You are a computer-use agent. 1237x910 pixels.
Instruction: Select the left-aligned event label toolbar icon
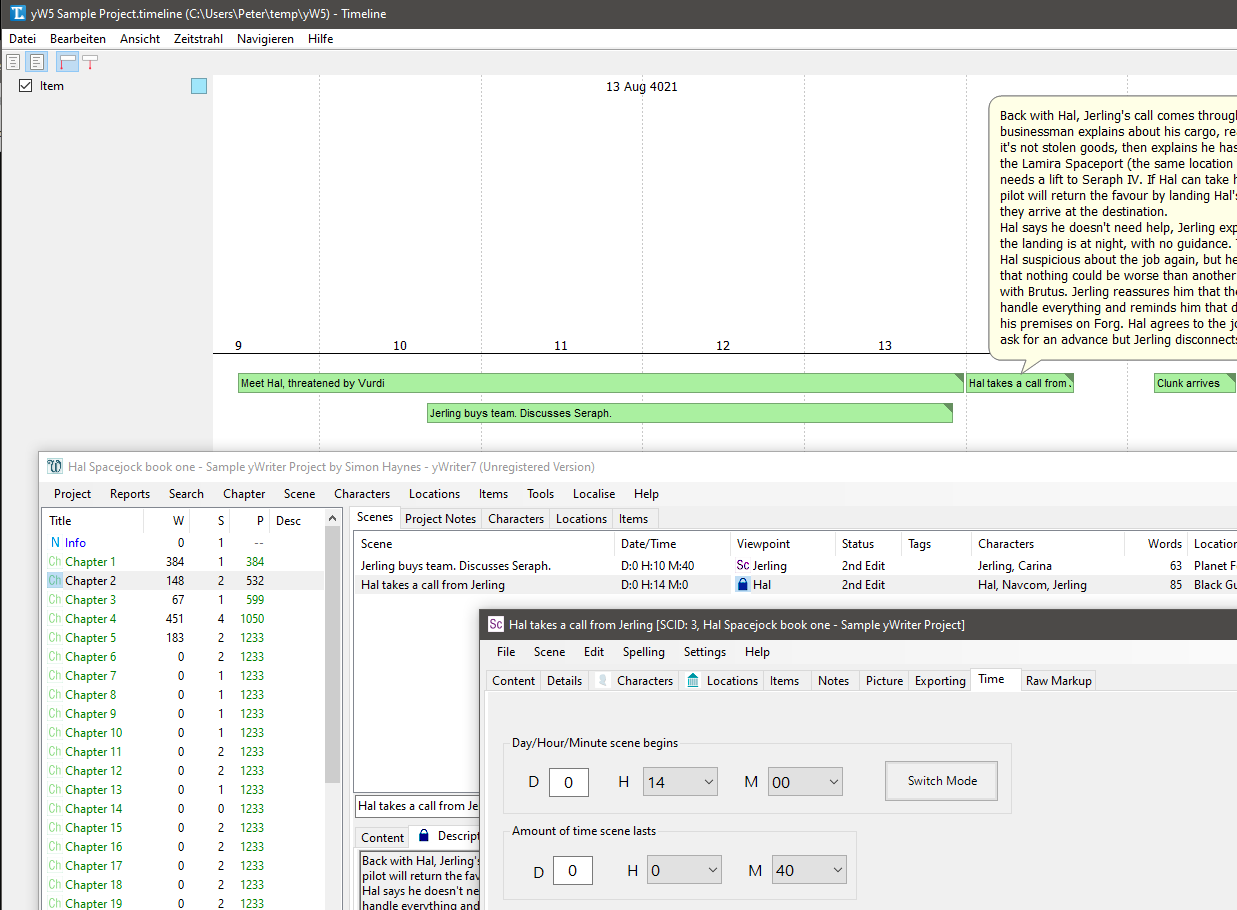click(x=67, y=62)
